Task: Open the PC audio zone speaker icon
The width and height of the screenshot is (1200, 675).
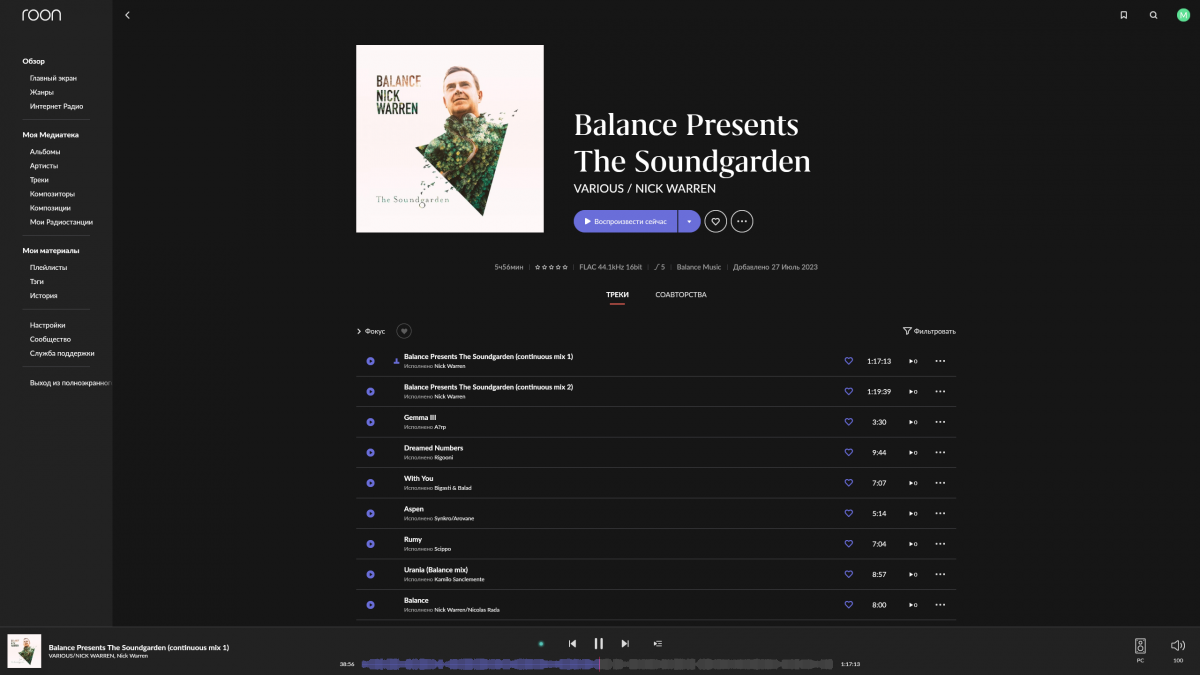Action: point(1140,646)
